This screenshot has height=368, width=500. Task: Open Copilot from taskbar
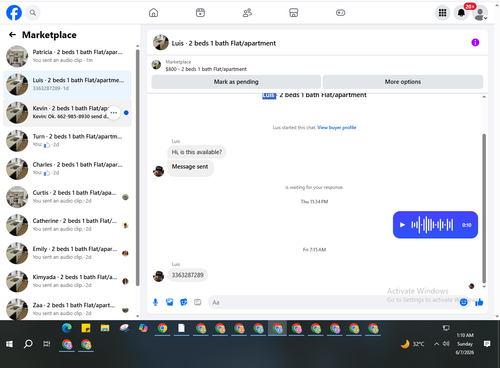click(x=143, y=328)
